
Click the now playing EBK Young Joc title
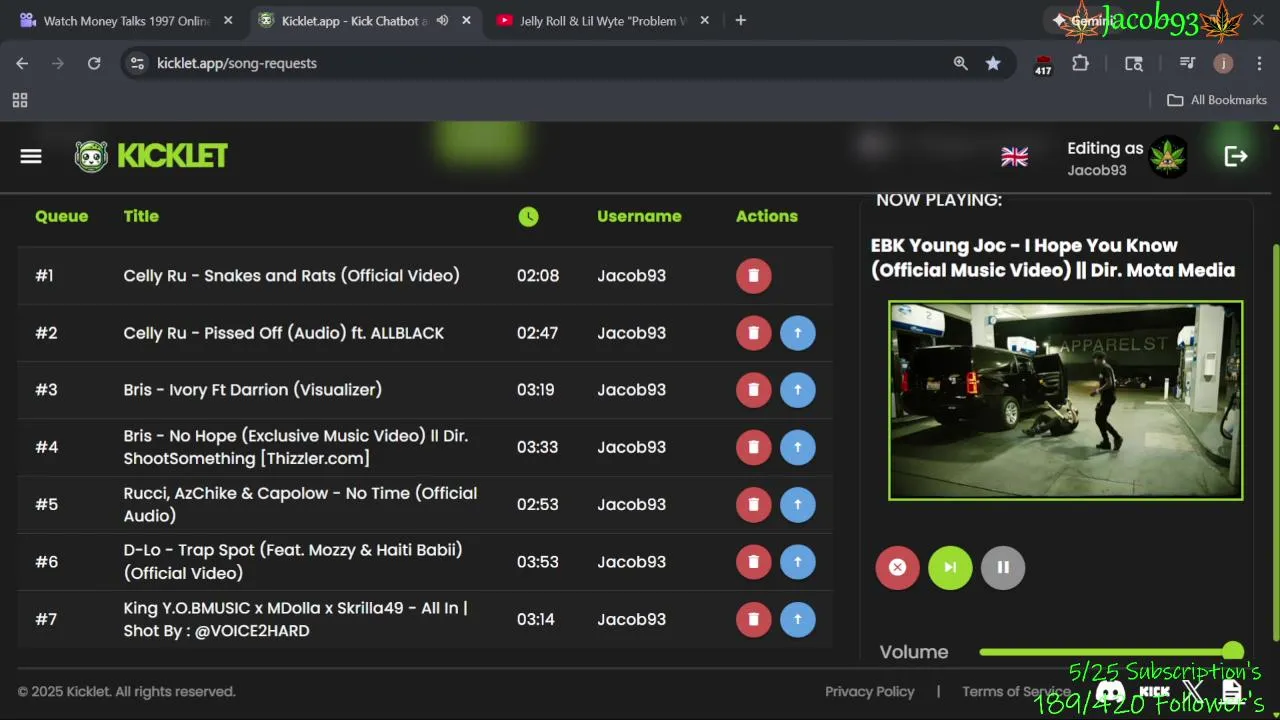(1053, 258)
